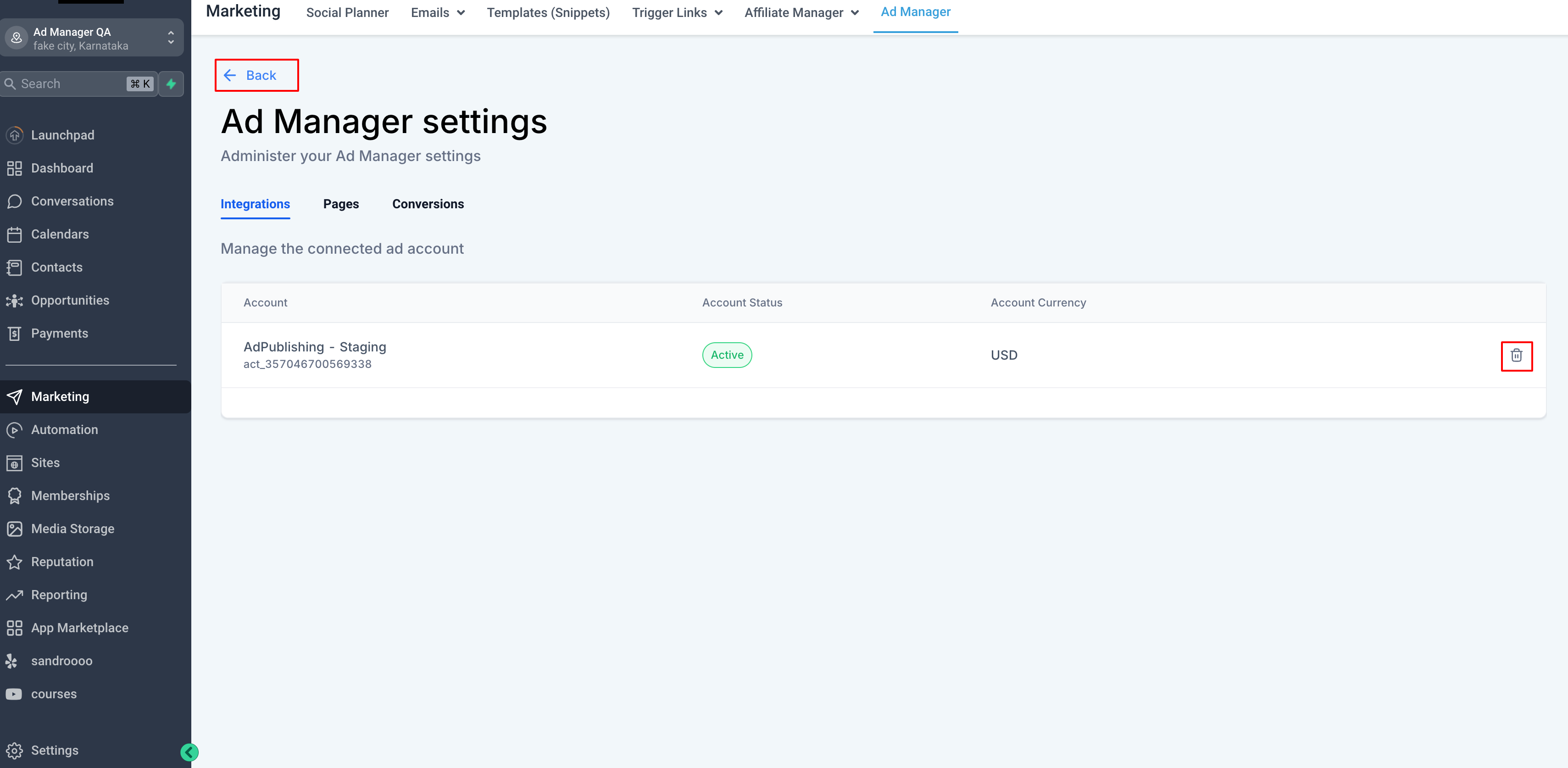Viewport: 1568px width, 768px height.
Task: Open the Pages tab
Action: (341, 204)
